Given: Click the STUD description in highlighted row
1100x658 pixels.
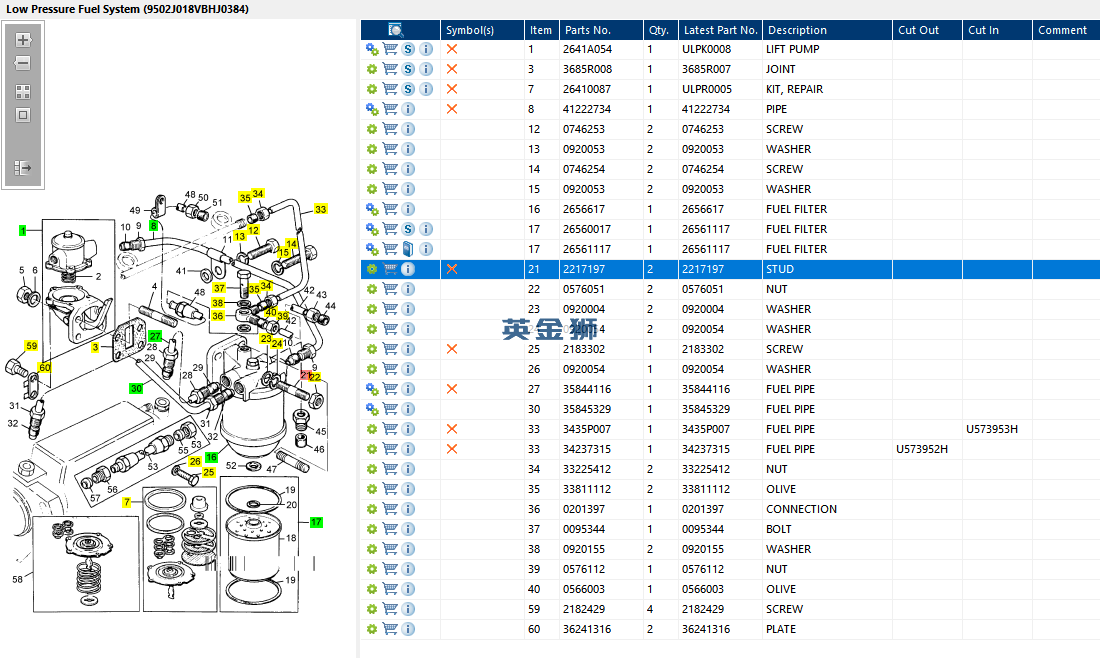Looking at the screenshot, I should [x=780, y=269].
